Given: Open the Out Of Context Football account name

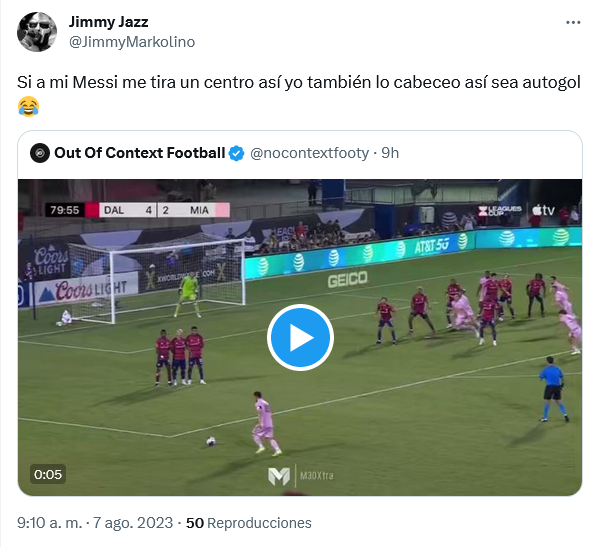Looking at the screenshot, I should click(140, 153).
